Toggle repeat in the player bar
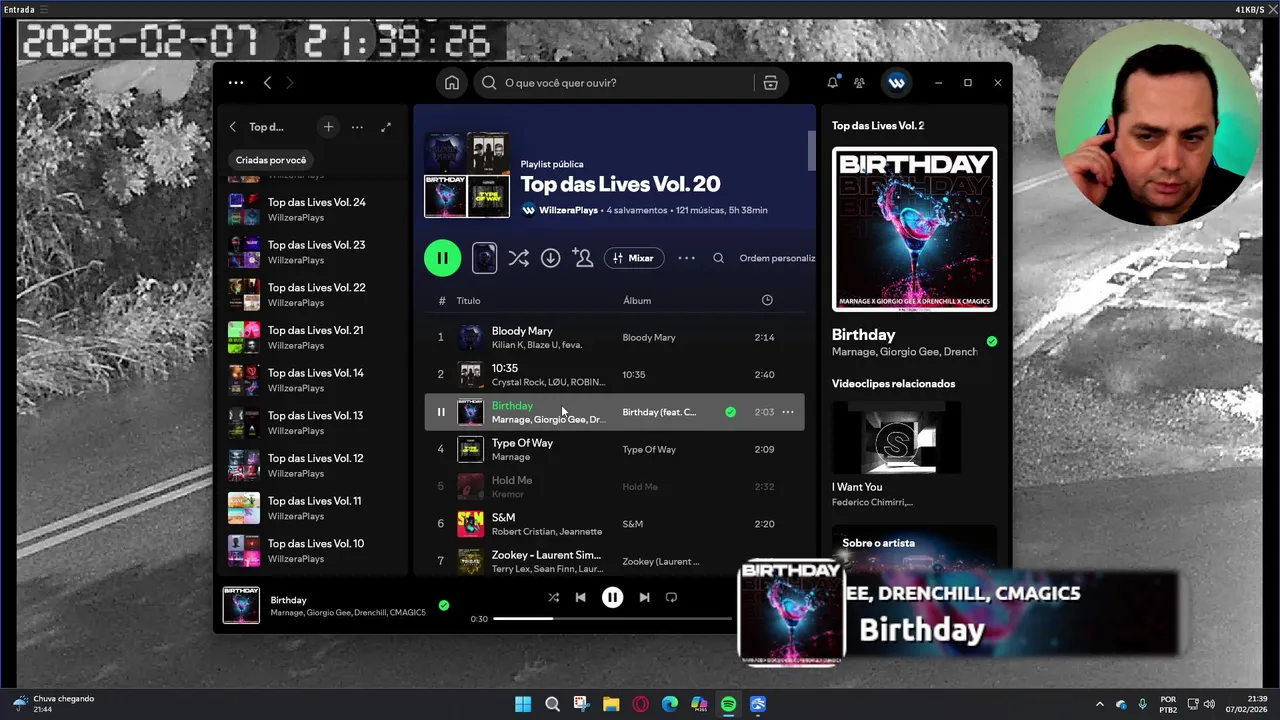The width and height of the screenshot is (1280, 720). [x=672, y=597]
